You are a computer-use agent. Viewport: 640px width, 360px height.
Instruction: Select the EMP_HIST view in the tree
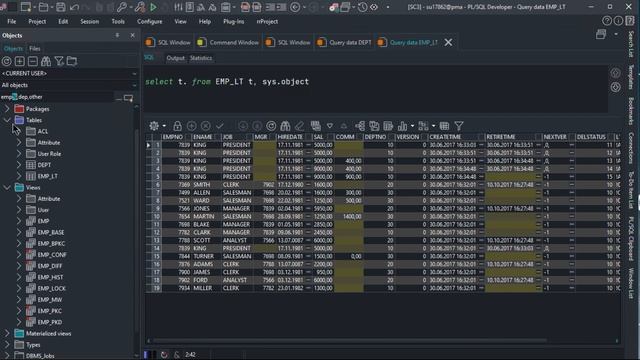(x=51, y=277)
